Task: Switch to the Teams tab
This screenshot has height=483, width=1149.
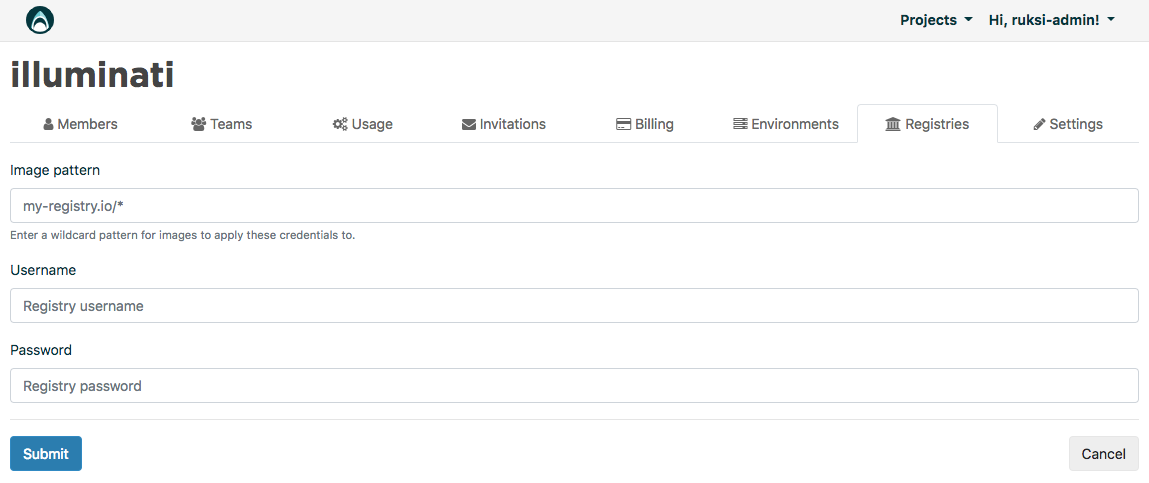Action: click(x=221, y=124)
